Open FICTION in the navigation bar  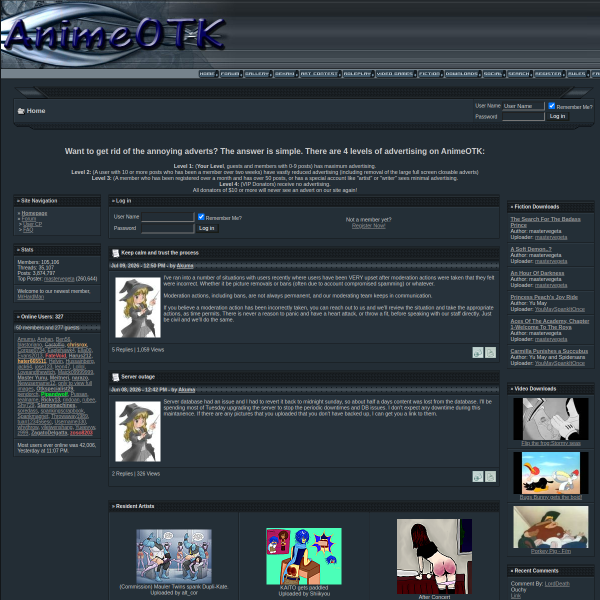pyautogui.click(x=430, y=74)
